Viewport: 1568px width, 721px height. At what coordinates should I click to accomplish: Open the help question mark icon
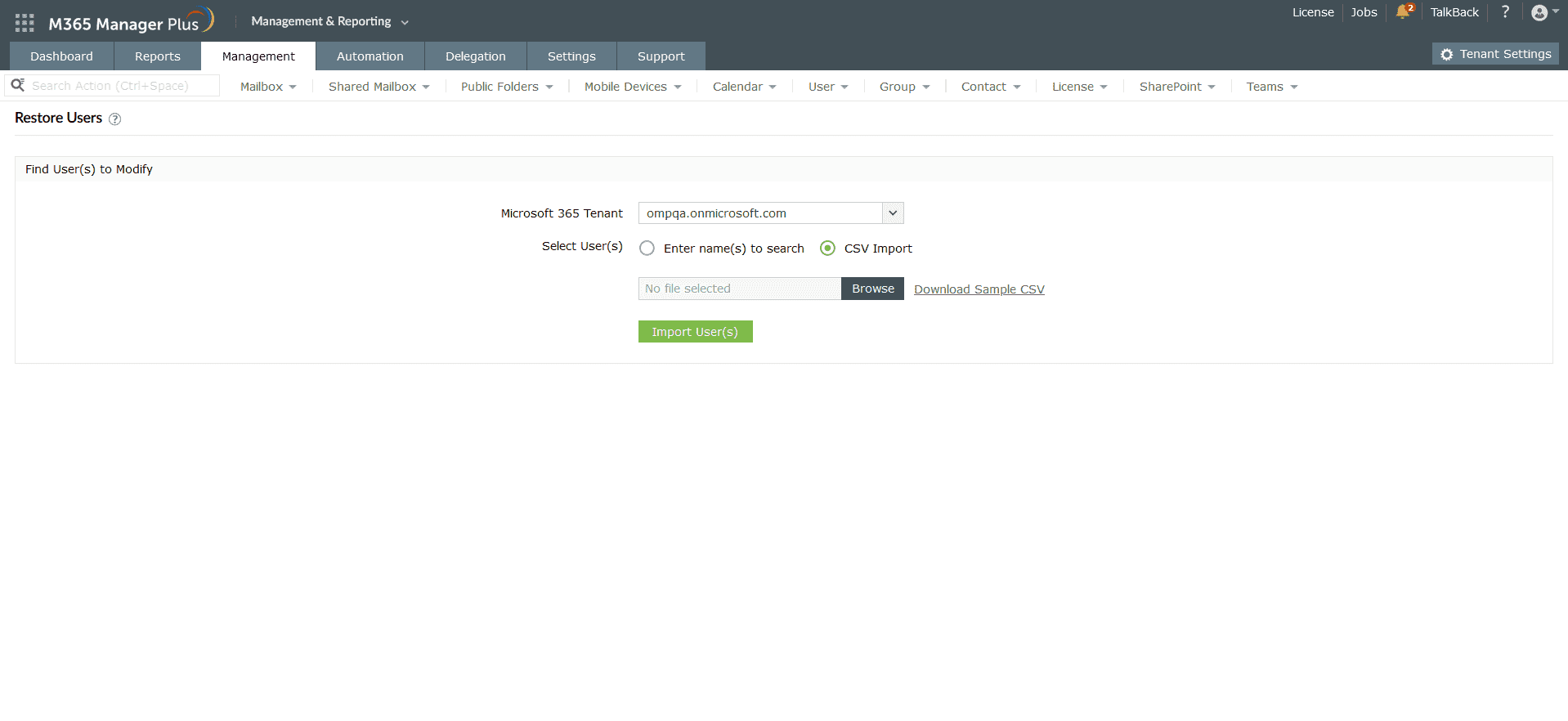[x=1505, y=11]
